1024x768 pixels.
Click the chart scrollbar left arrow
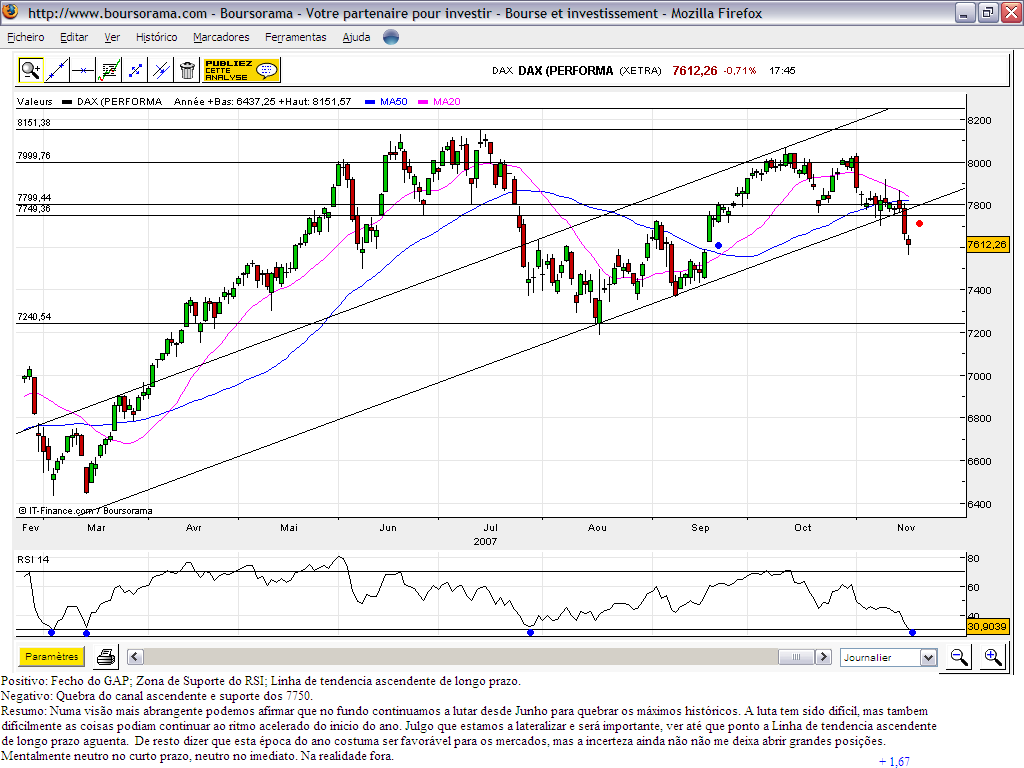(135, 657)
